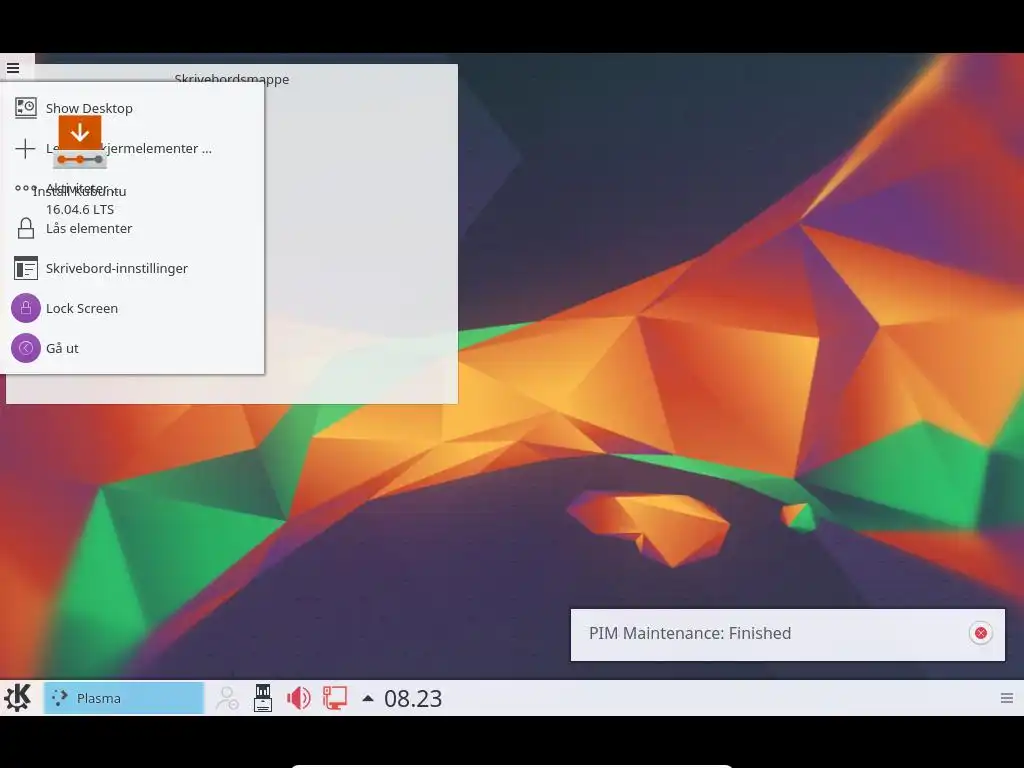Viewport: 1024px width, 768px height.
Task: Click the red audio volume icon
Action: (298, 698)
